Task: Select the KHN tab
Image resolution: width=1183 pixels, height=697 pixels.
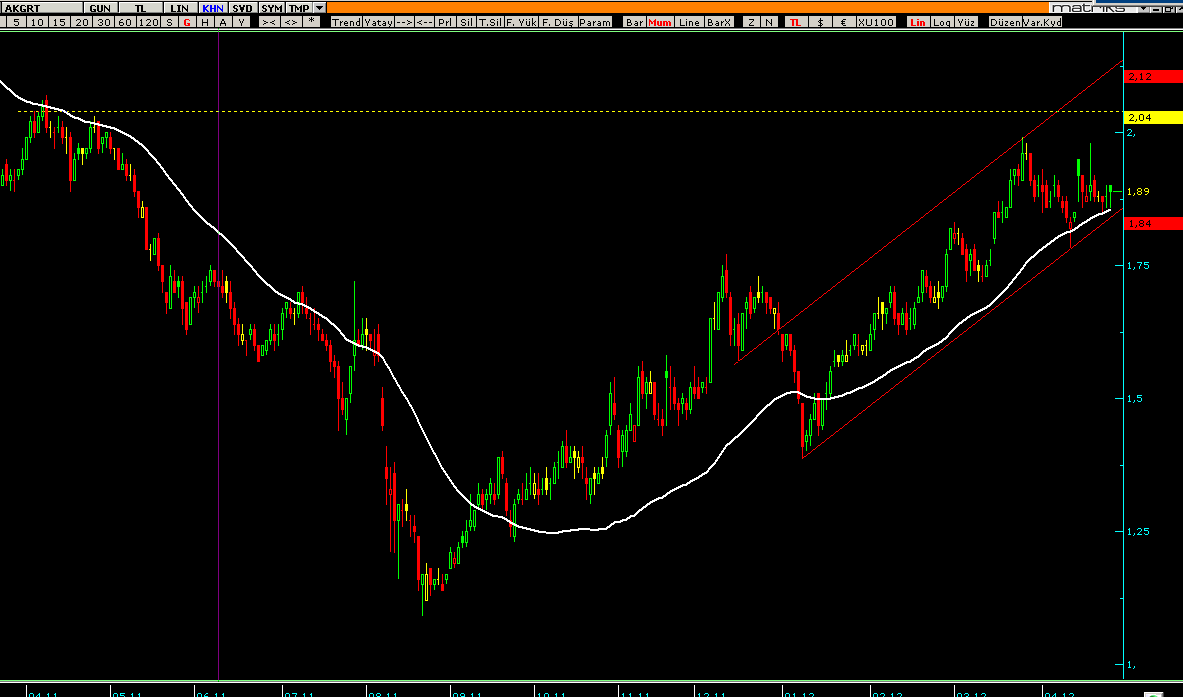Action: click(x=213, y=8)
